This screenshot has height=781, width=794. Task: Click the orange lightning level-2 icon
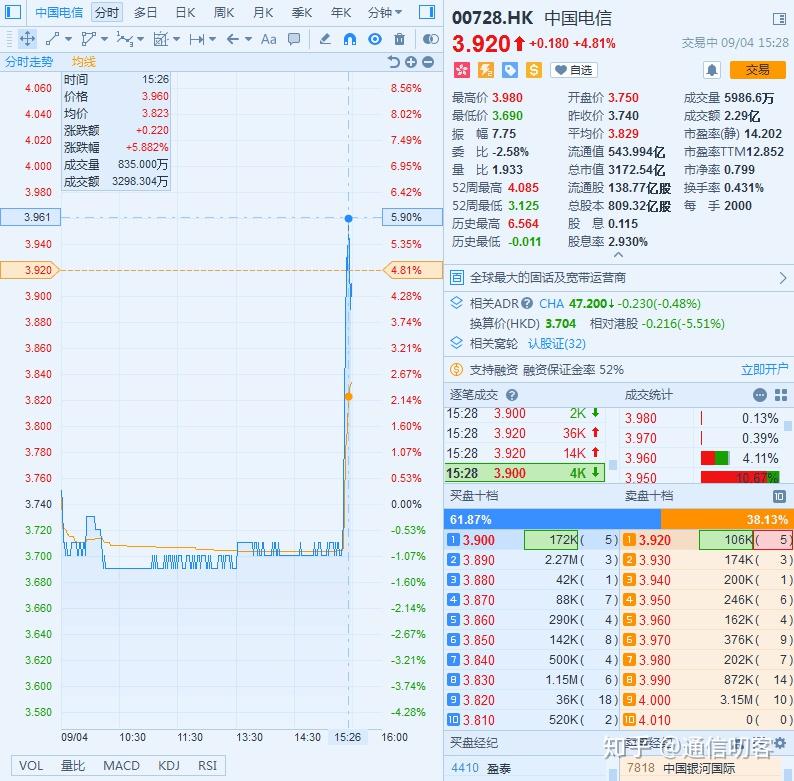[x=486, y=70]
